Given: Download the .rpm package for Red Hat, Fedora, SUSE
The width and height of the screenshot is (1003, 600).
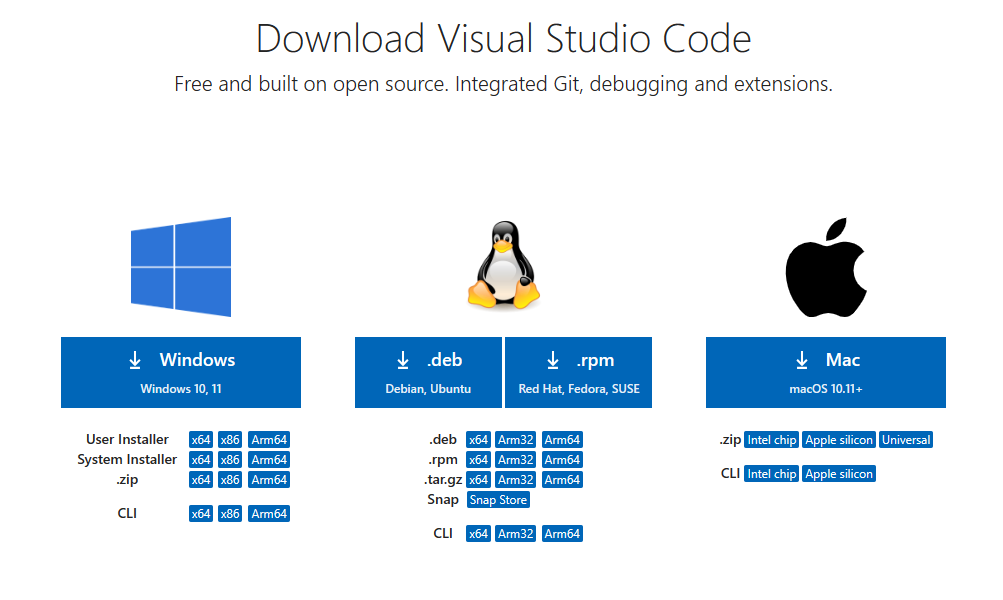Looking at the screenshot, I should [x=578, y=372].
